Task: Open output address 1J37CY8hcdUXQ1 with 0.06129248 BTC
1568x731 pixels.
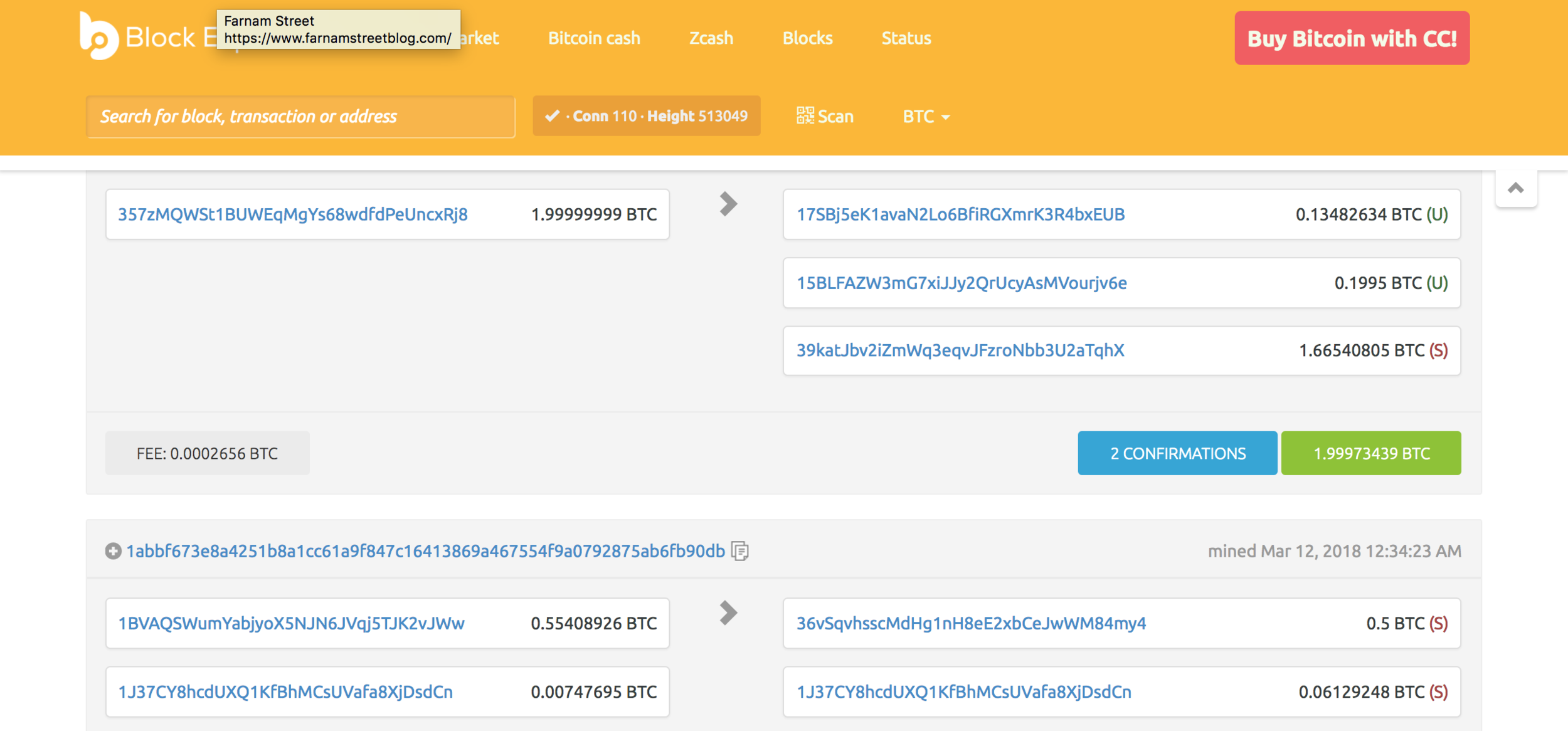Action: (964, 692)
